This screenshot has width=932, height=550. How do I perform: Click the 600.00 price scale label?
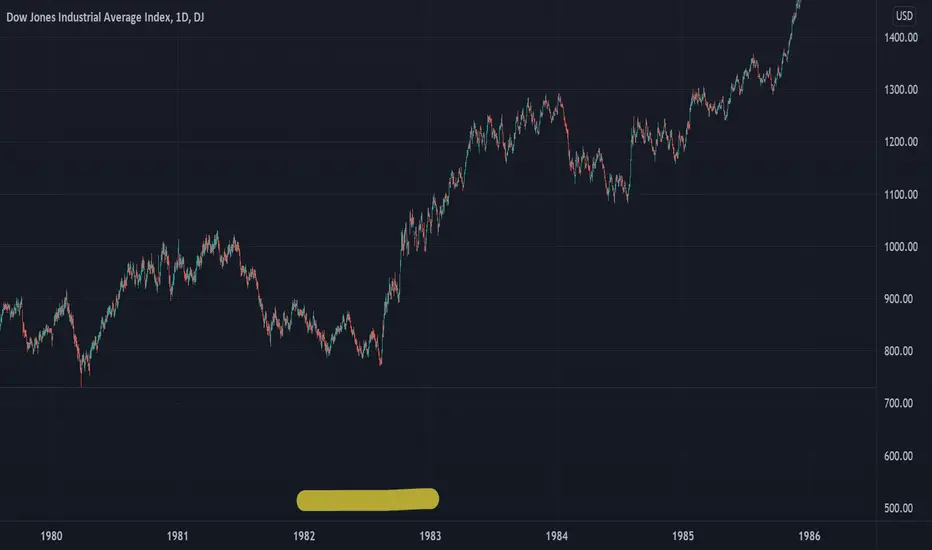[x=899, y=456]
